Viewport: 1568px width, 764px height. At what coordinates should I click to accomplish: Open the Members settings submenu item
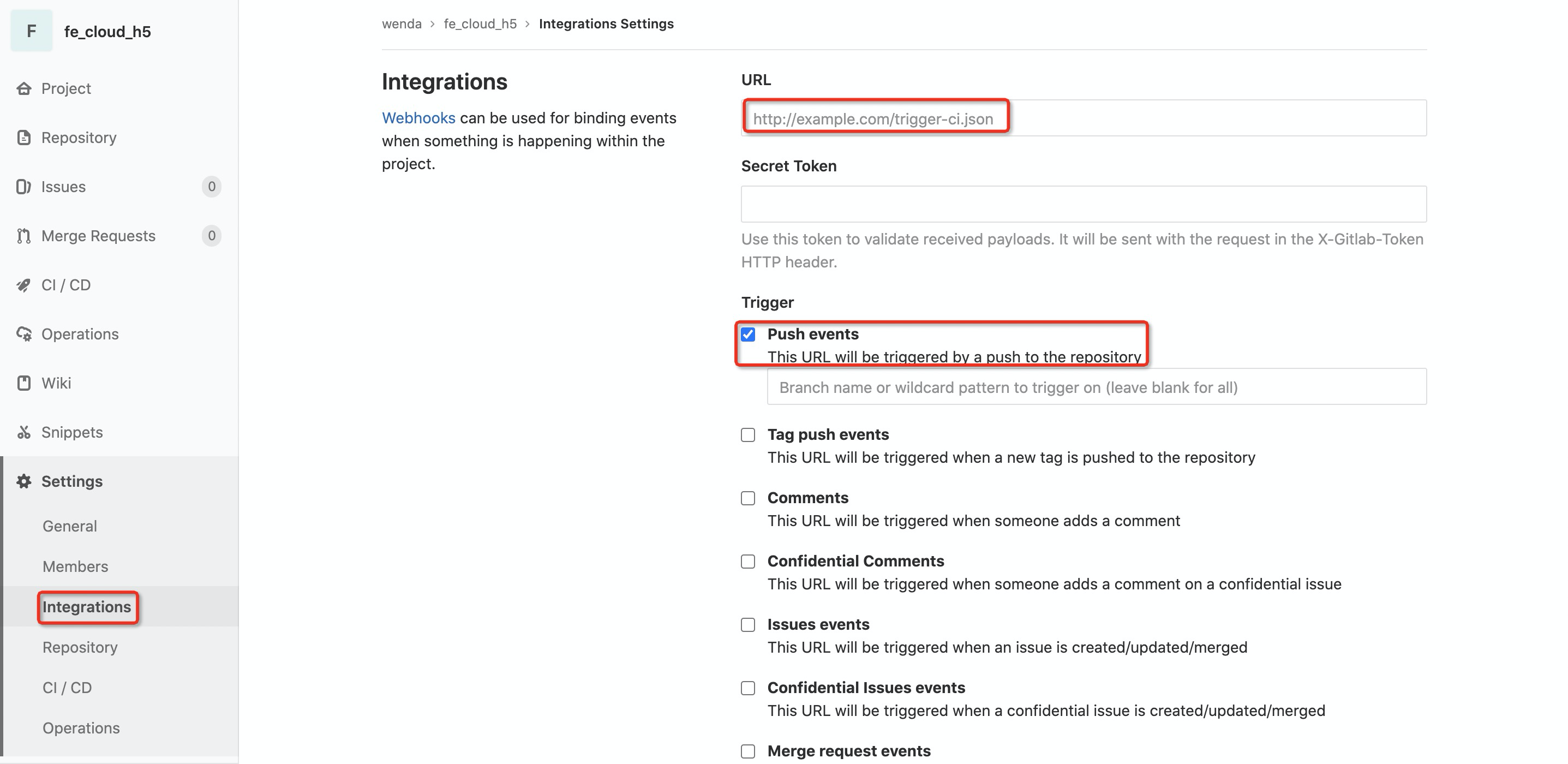pyautogui.click(x=75, y=567)
